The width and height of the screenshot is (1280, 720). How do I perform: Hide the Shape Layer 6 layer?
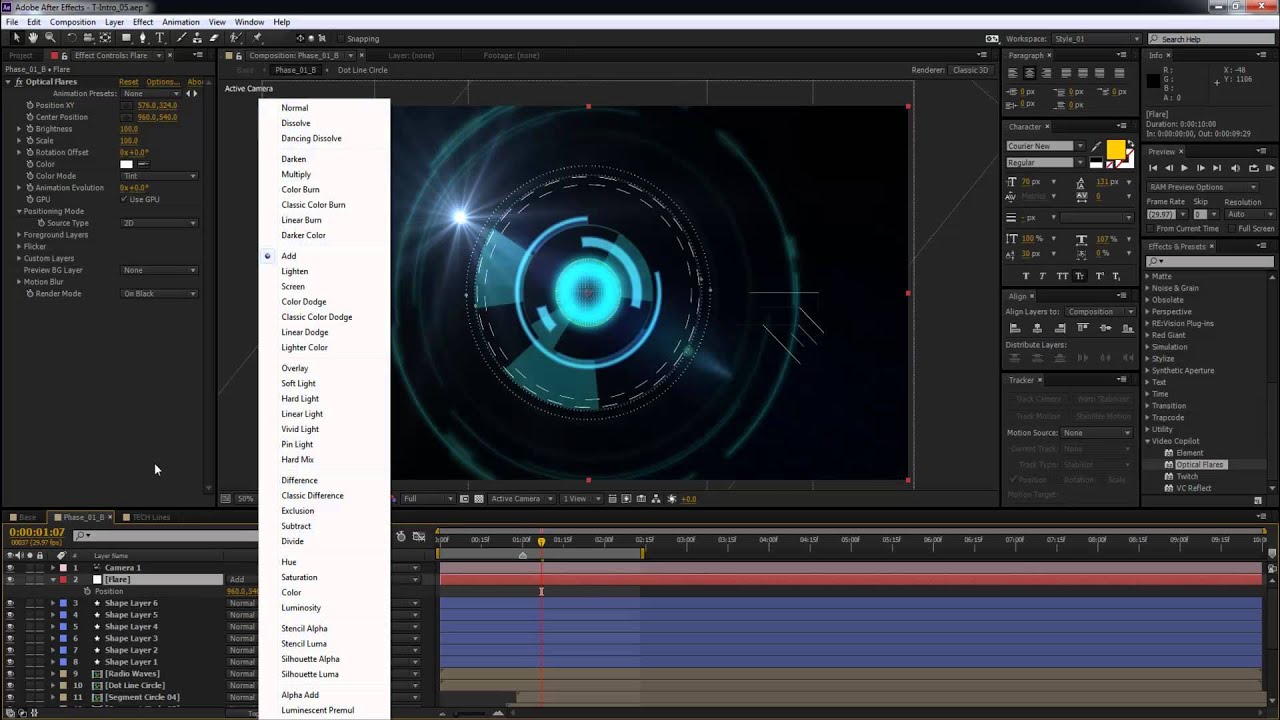click(10, 603)
